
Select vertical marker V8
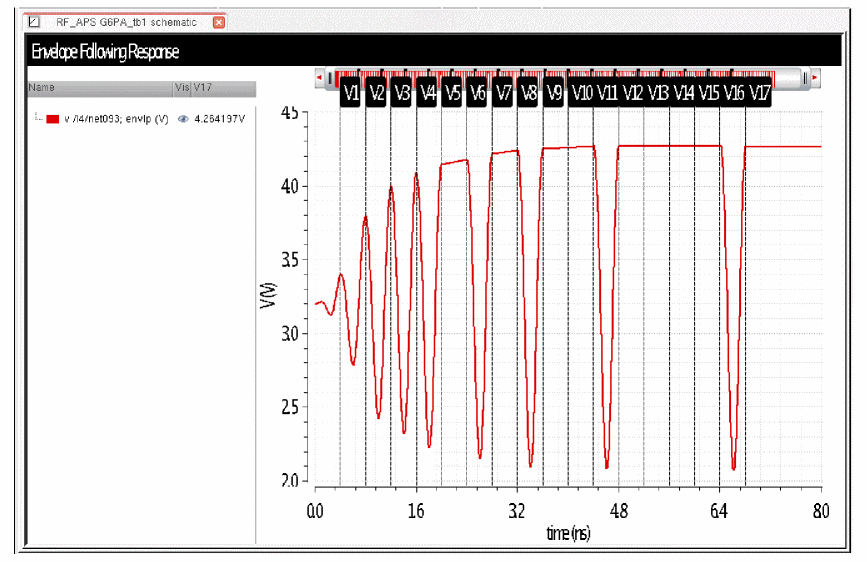(529, 92)
